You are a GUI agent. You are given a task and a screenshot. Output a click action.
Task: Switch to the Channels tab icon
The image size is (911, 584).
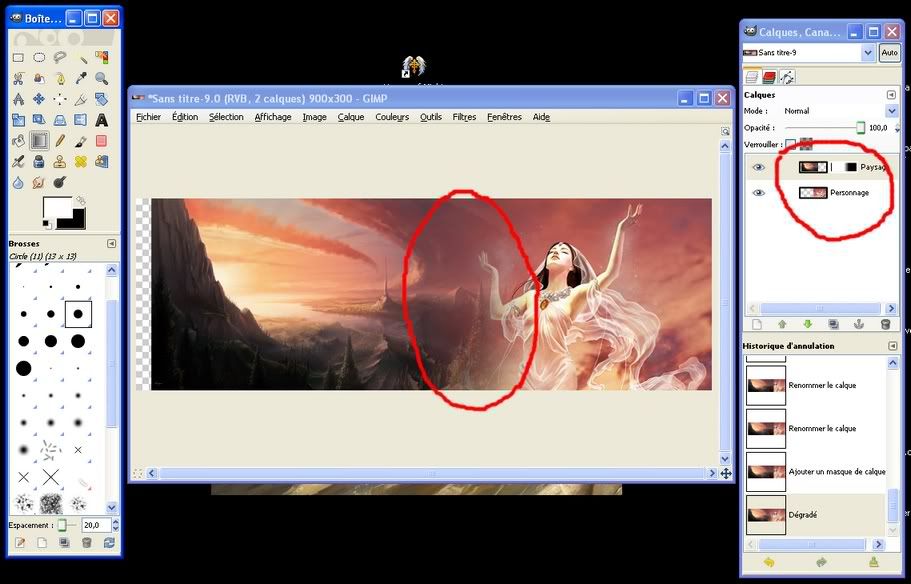coord(769,77)
